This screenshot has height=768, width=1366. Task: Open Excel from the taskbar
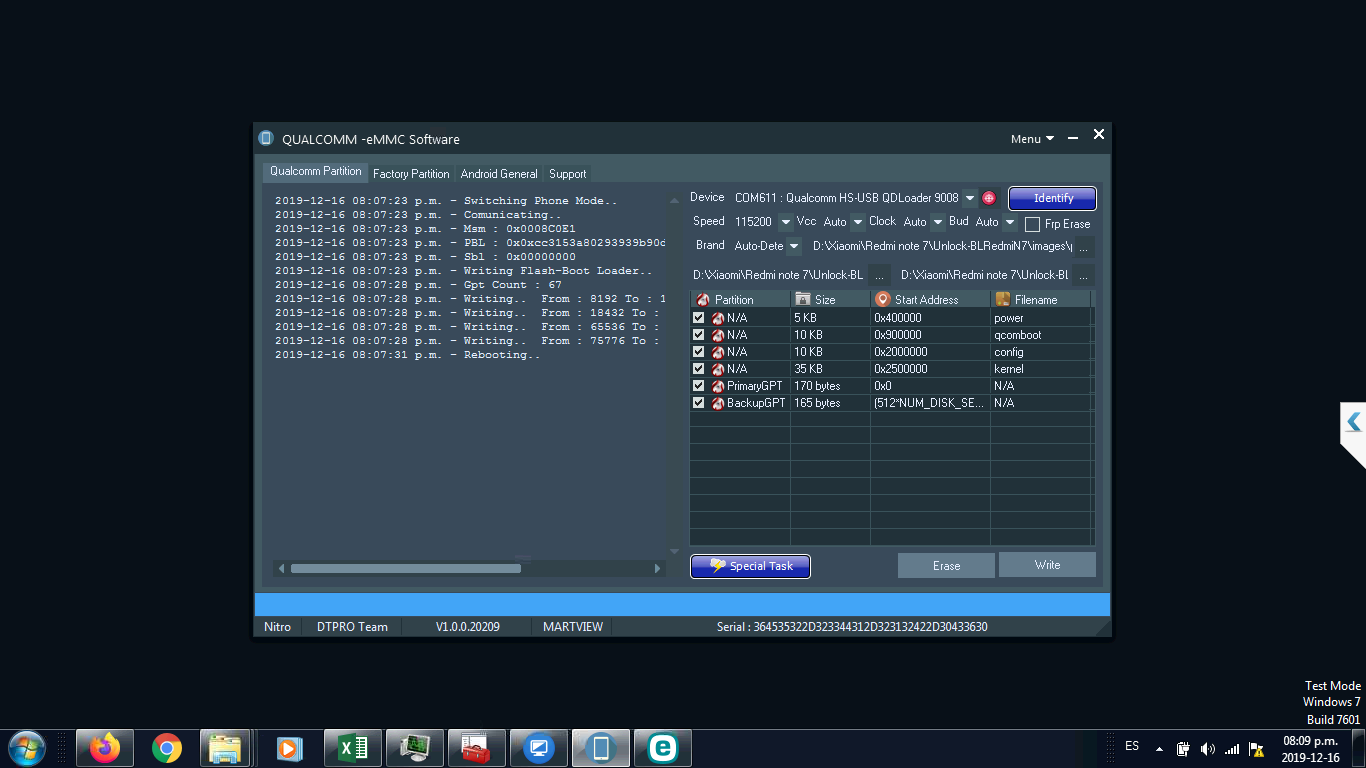click(352, 748)
